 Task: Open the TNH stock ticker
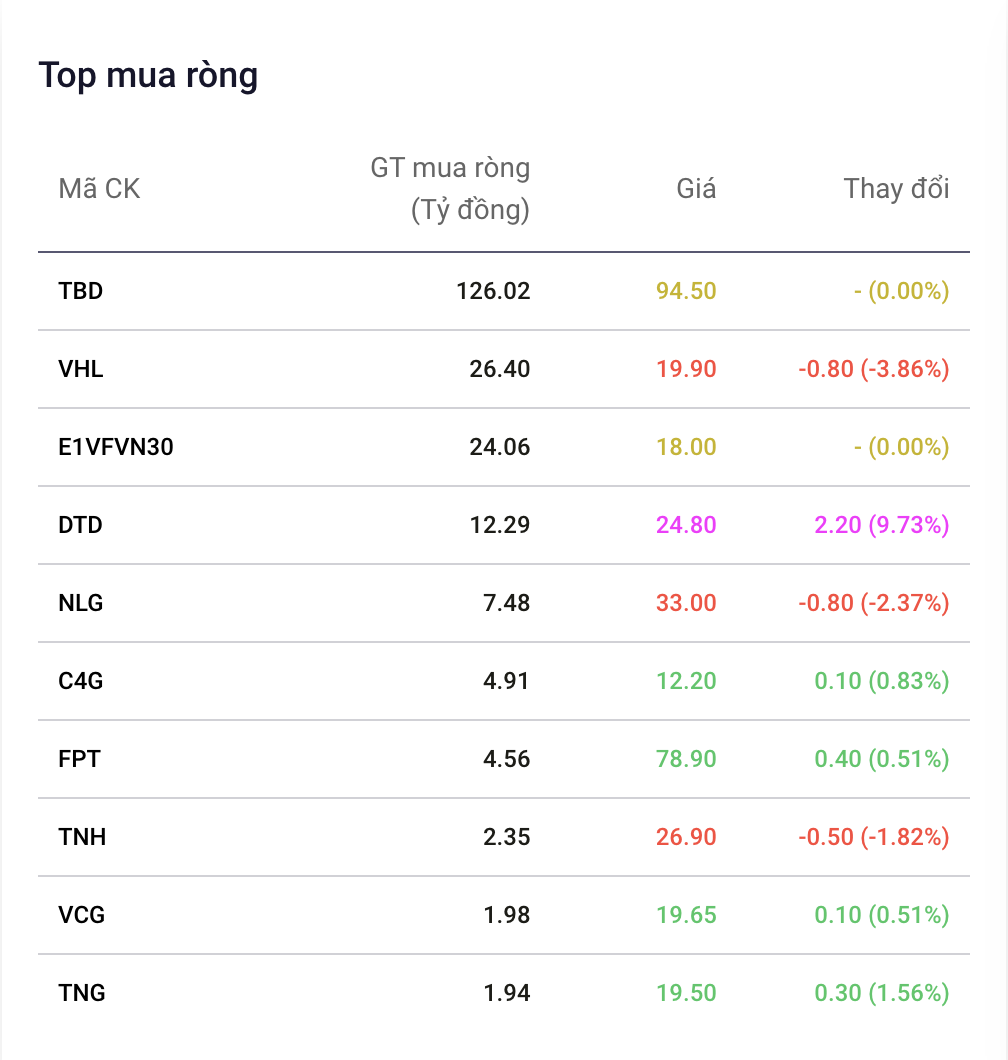coord(82,837)
